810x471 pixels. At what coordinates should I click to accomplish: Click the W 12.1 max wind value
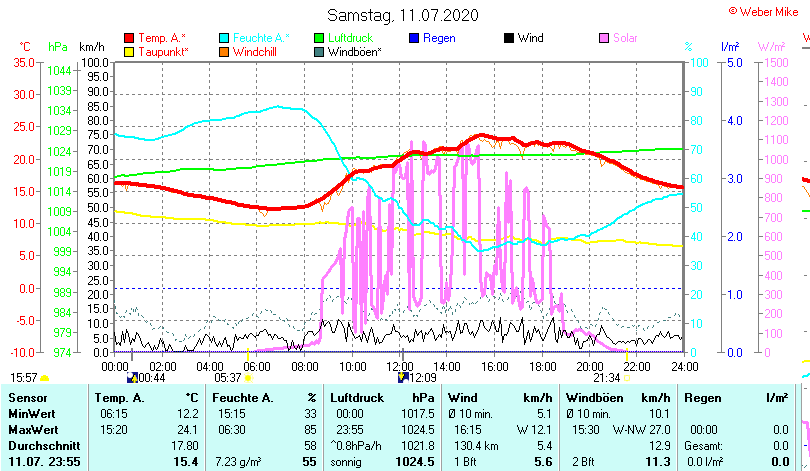[534, 430]
